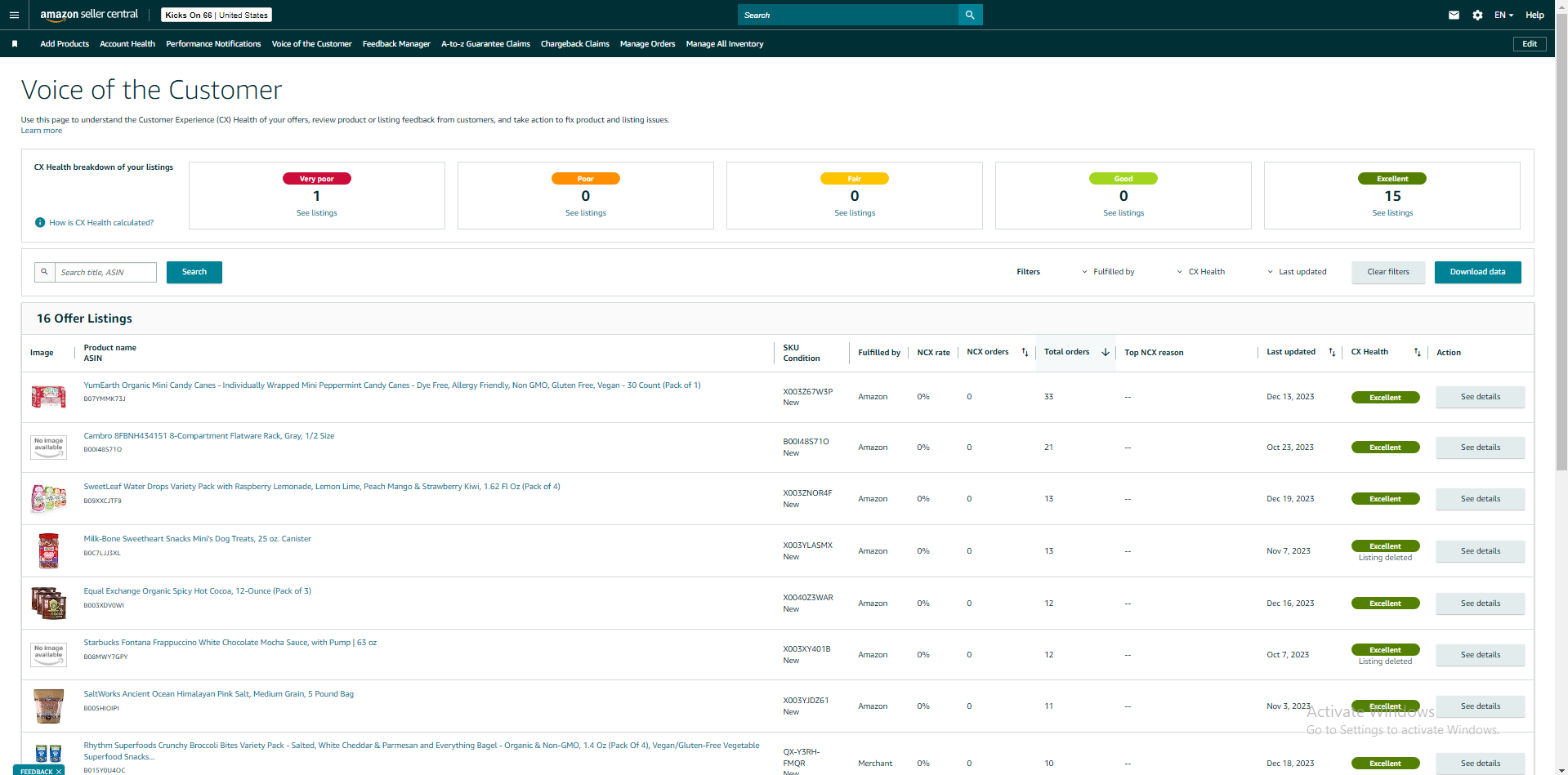
Task: Click the Clear filters button
Action: coord(1388,272)
